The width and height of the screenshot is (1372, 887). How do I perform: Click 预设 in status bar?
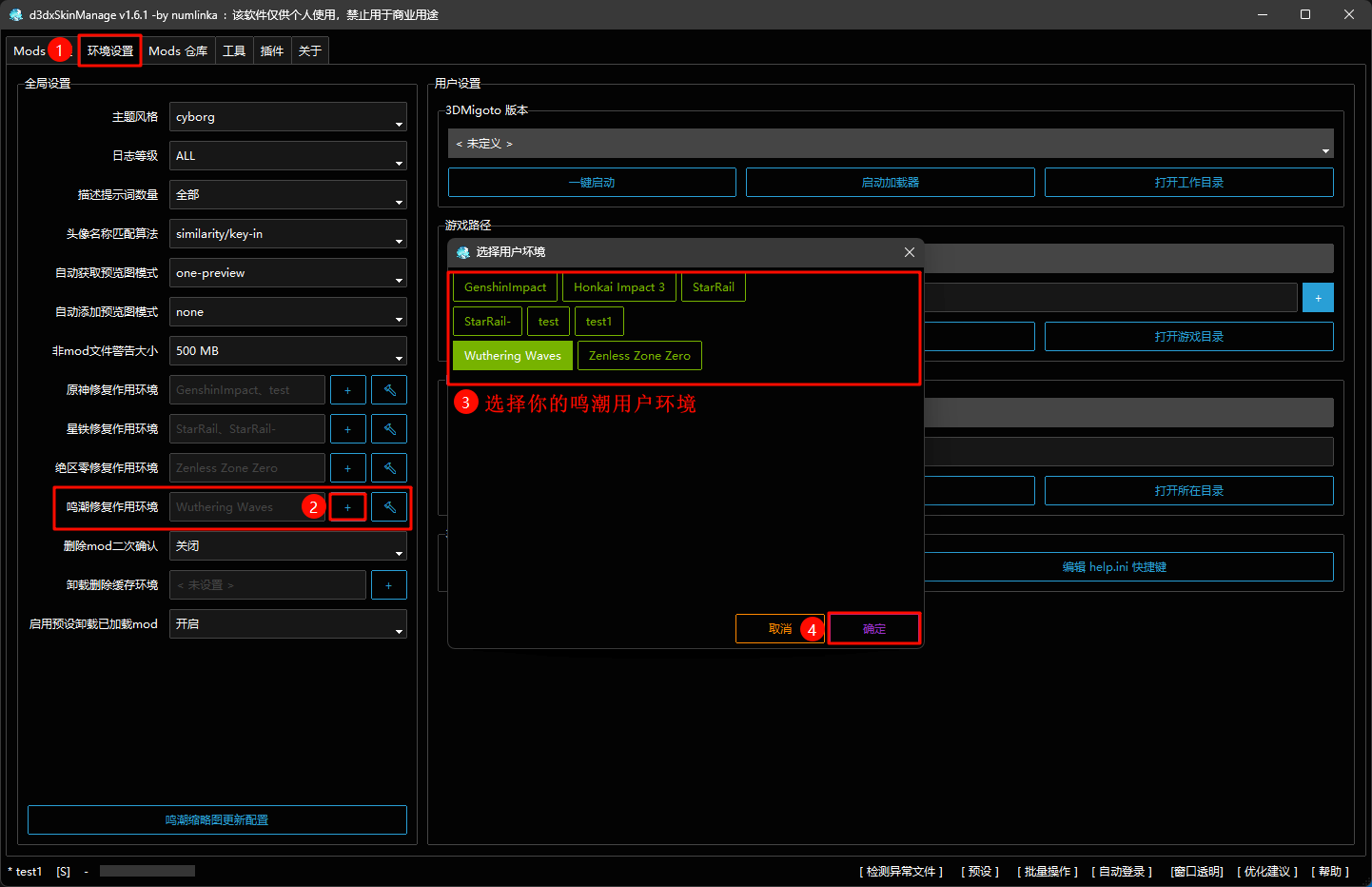point(980,872)
